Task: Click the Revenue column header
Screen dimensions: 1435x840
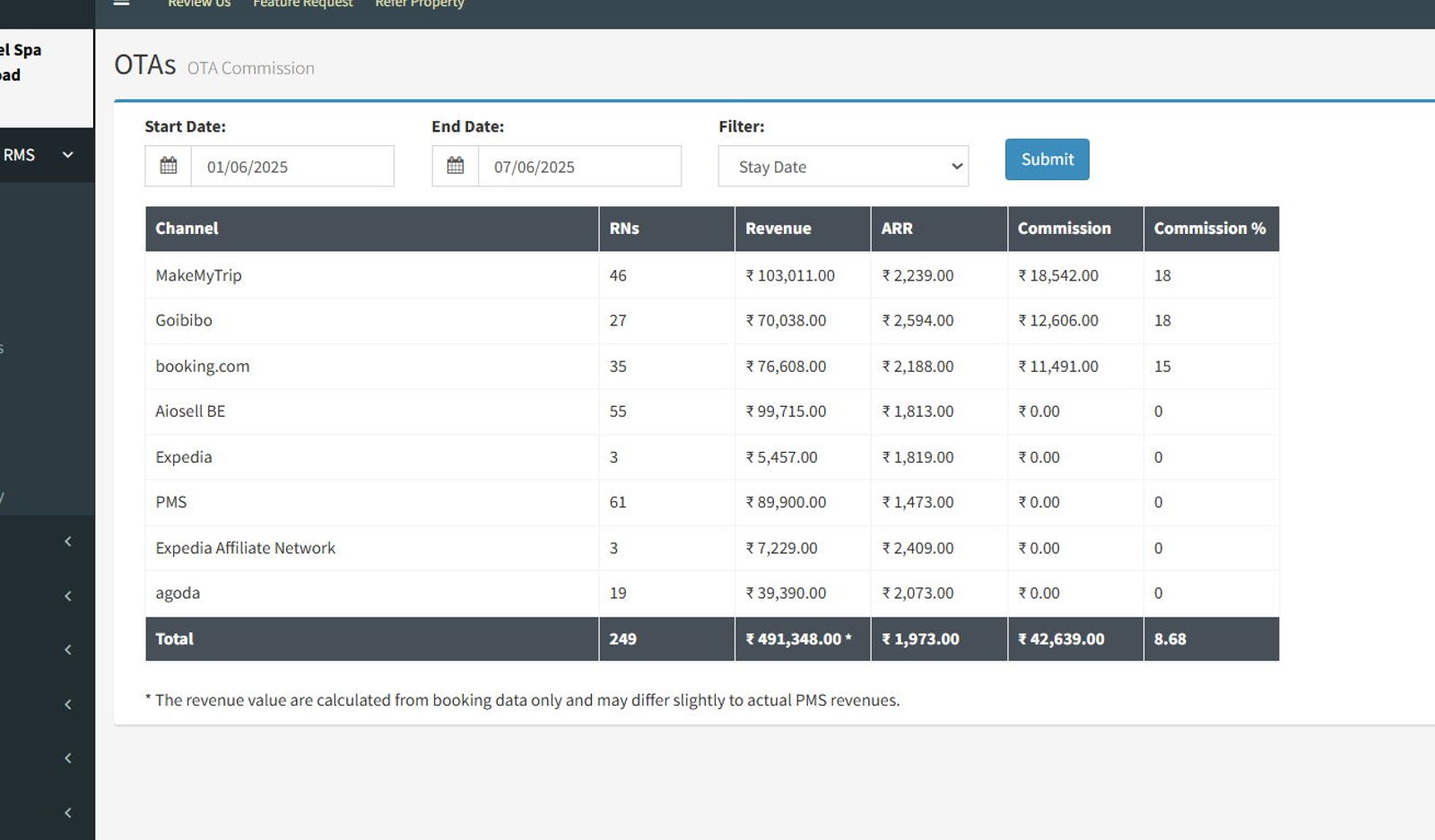Action: click(x=803, y=229)
